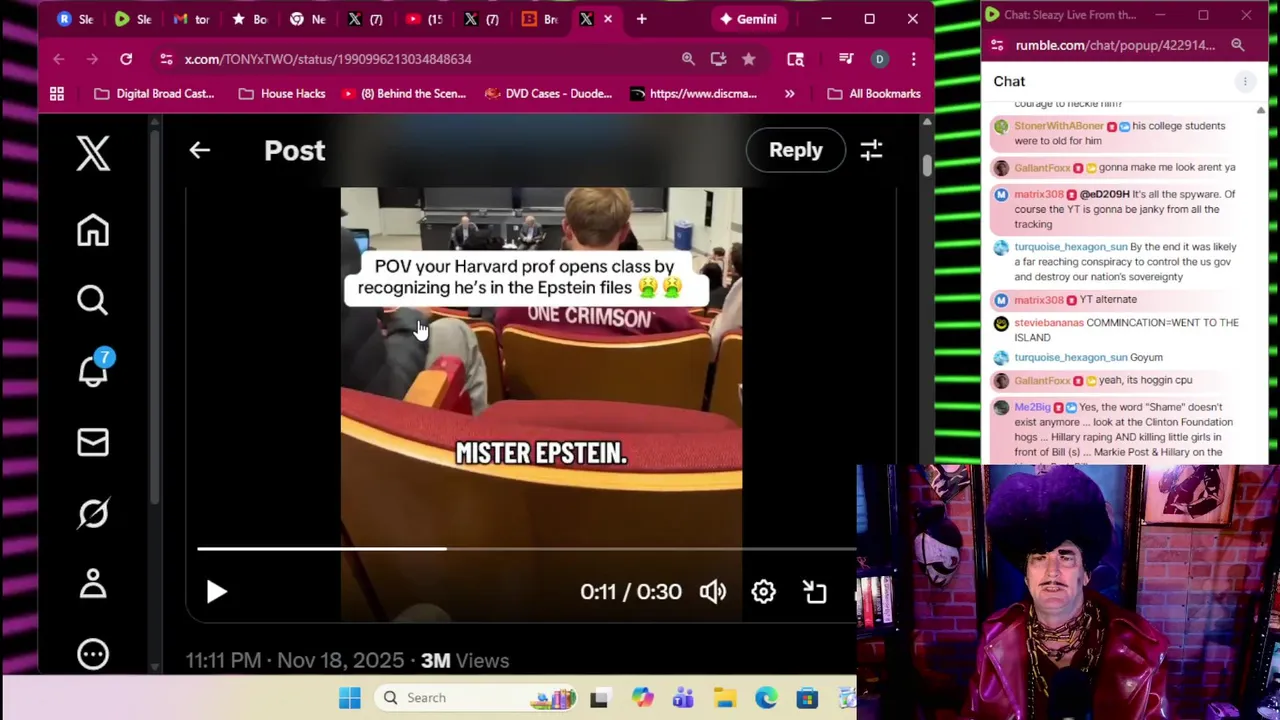The height and width of the screenshot is (720, 1280).
Task: Open discmakers bookmark link
Action: tap(694, 94)
